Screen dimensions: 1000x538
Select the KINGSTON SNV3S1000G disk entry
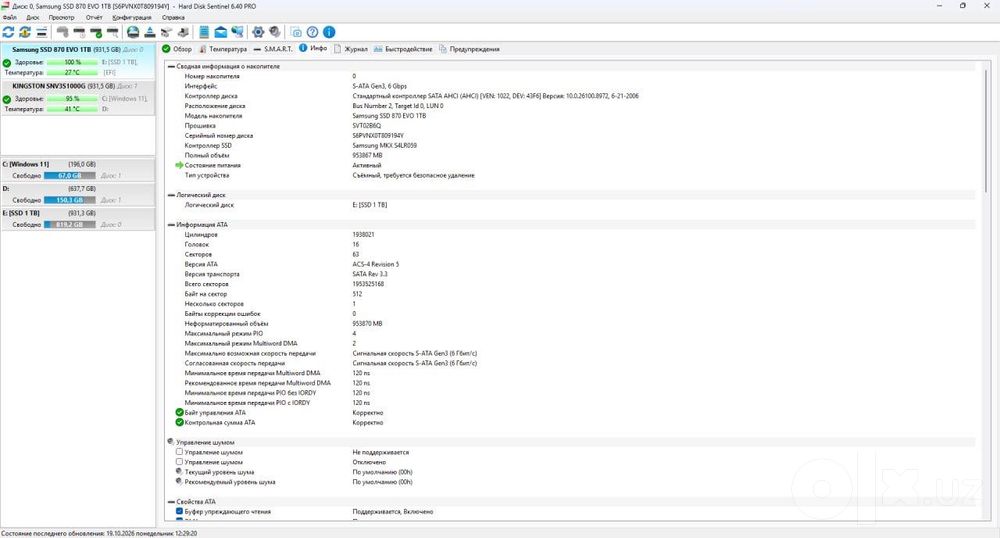pos(78,98)
